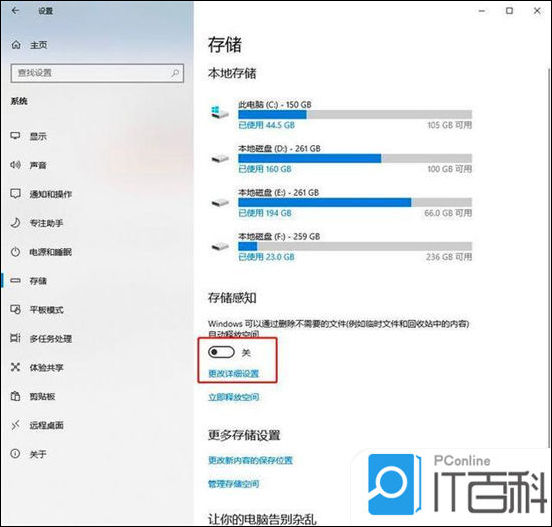Image resolution: width=552 pixels, height=527 pixels.
Task: Open Remote Desktop (远程桌面) settings
Action: [x=46, y=425]
